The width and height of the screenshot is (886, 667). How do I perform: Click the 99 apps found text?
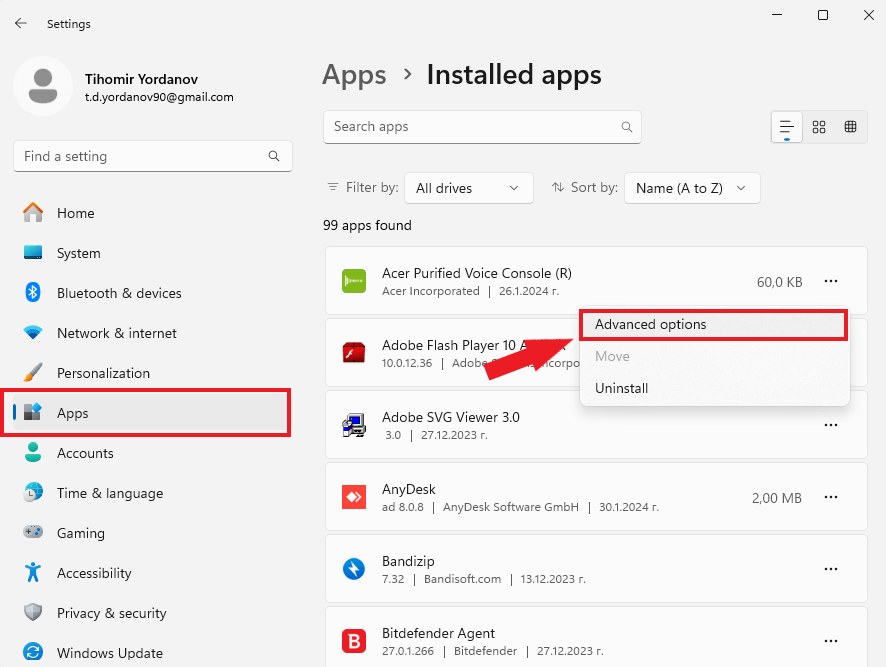(x=367, y=225)
